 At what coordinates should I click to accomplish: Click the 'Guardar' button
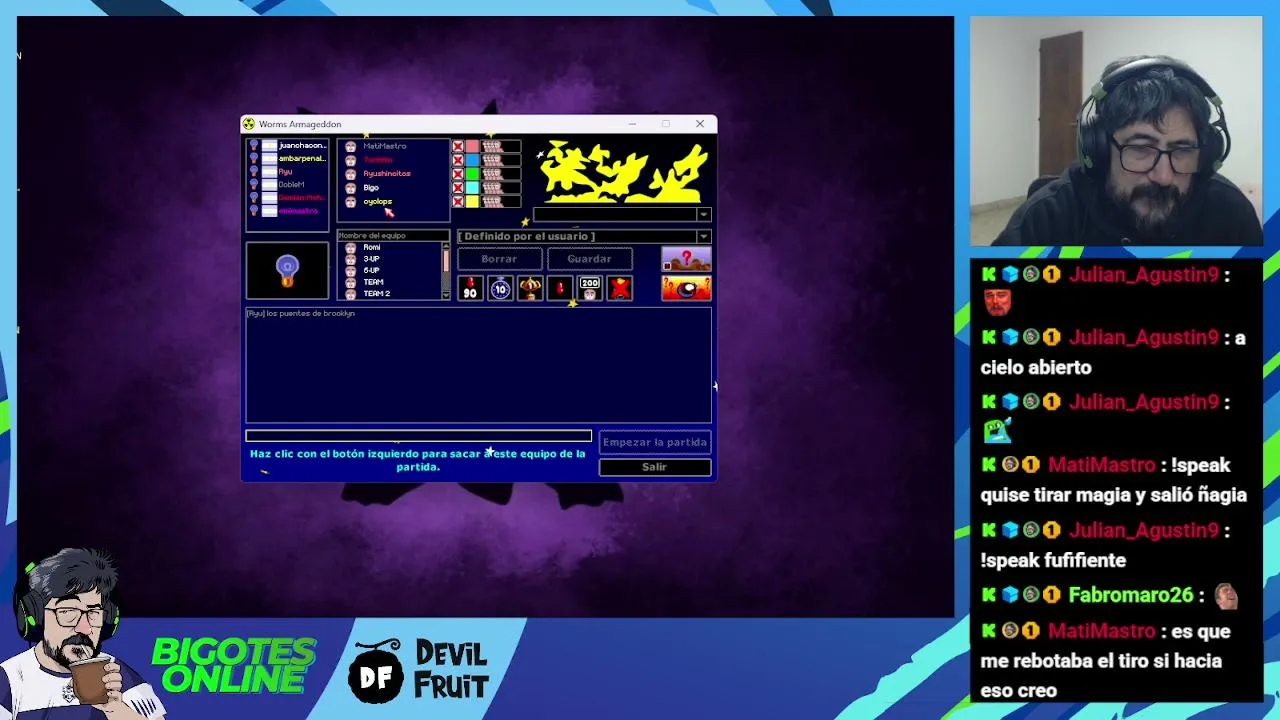click(x=589, y=259)
